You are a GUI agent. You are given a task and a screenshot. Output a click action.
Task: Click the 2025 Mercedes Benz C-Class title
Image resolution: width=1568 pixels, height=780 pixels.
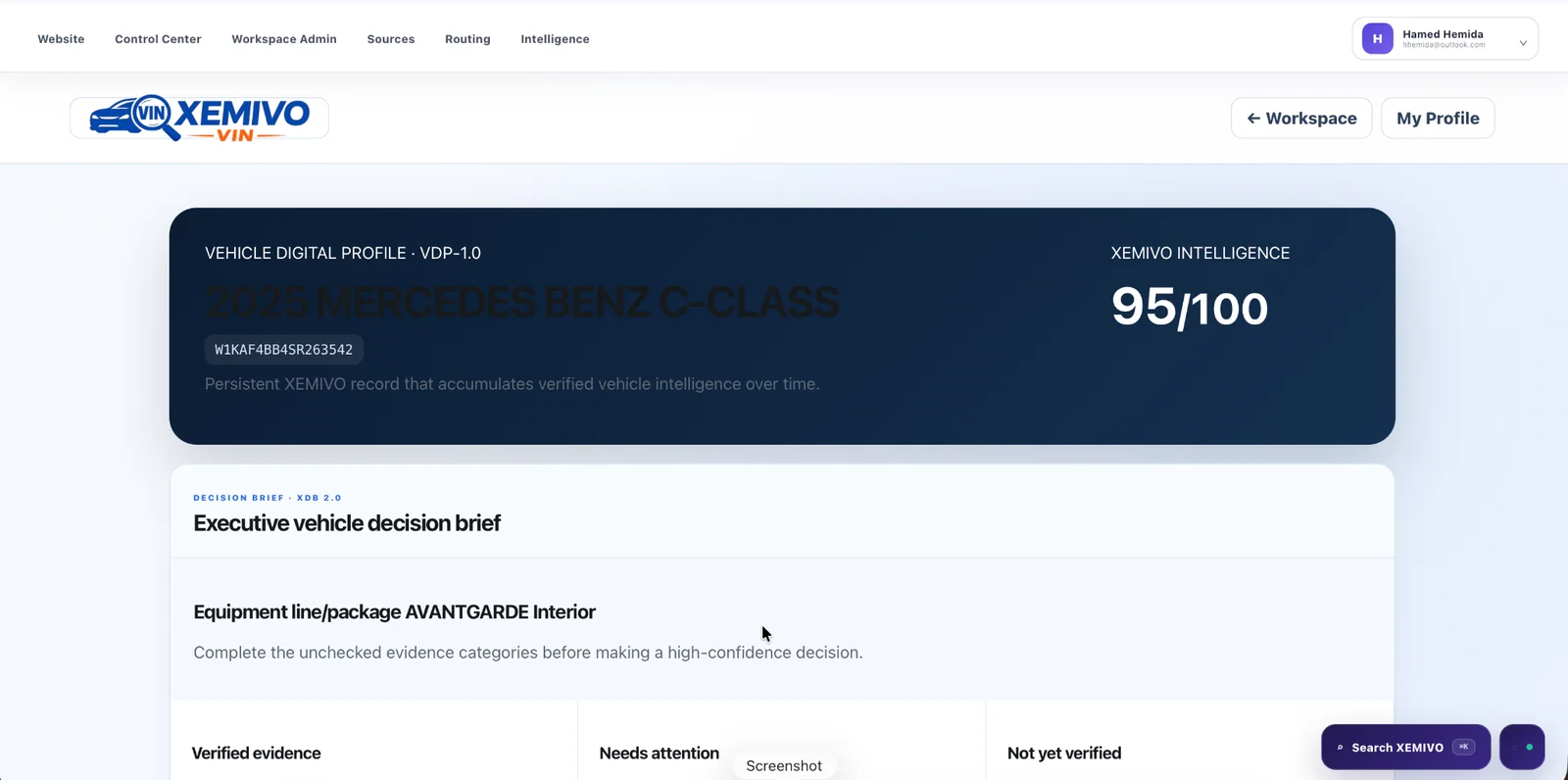(x=522, y=302)
